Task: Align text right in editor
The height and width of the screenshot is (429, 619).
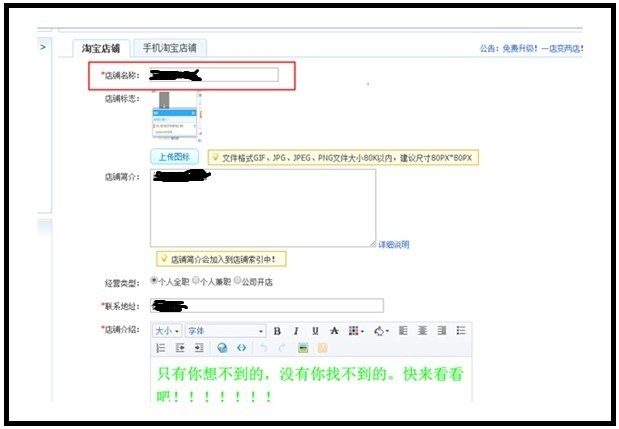Action: (x=442, y=330)
